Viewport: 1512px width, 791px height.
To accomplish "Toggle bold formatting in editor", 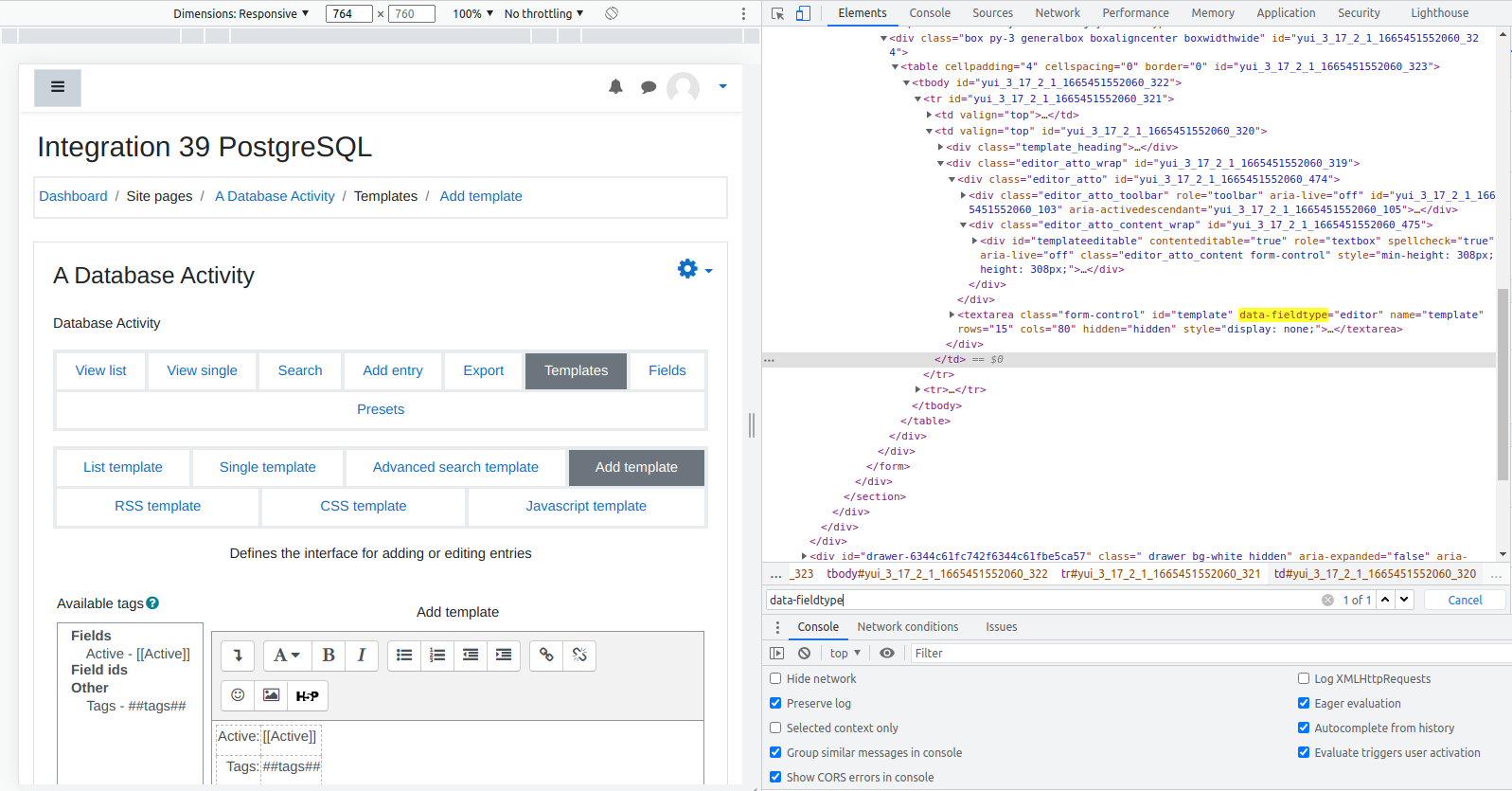I will pos(329,655).
